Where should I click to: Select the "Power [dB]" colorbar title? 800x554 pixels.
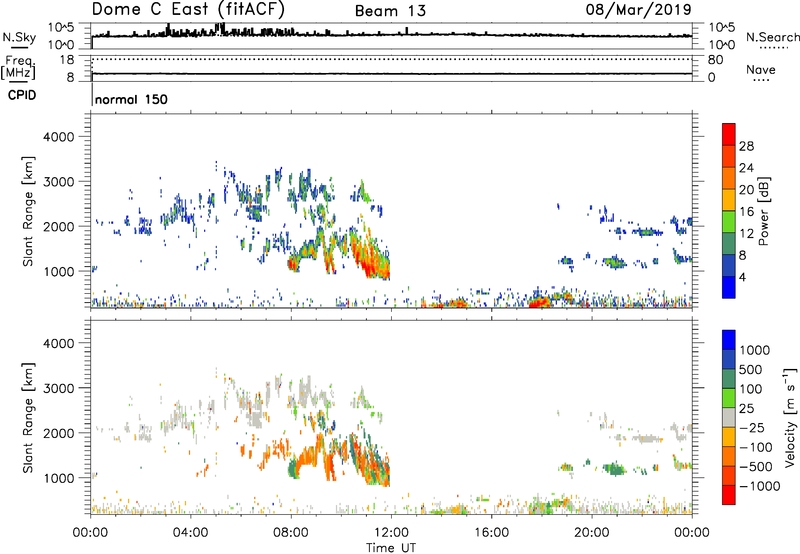tap(763, 211)
